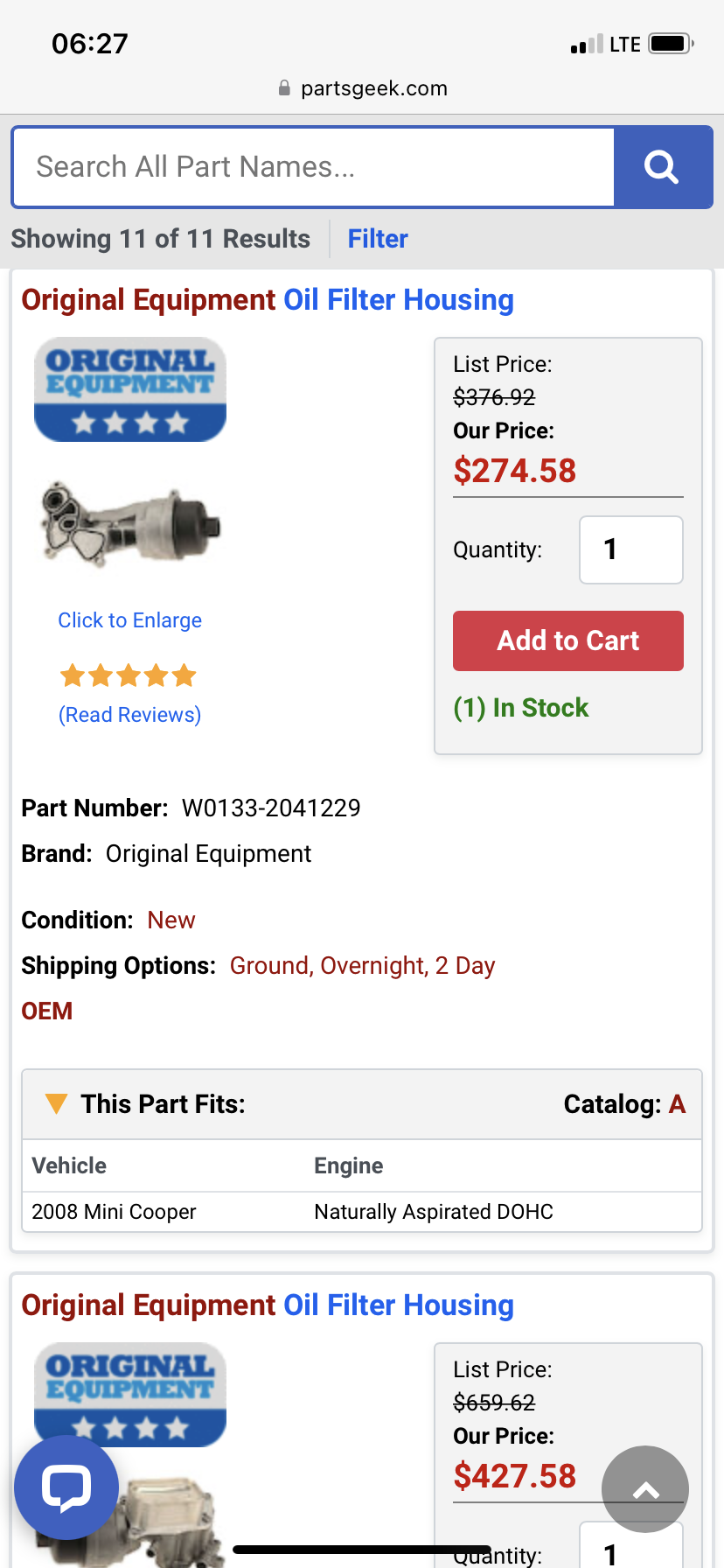Tap the battery indicator in status bar
Image resolution: width=724 pixels, height=1568 pixels.
(x=671, y=44)
